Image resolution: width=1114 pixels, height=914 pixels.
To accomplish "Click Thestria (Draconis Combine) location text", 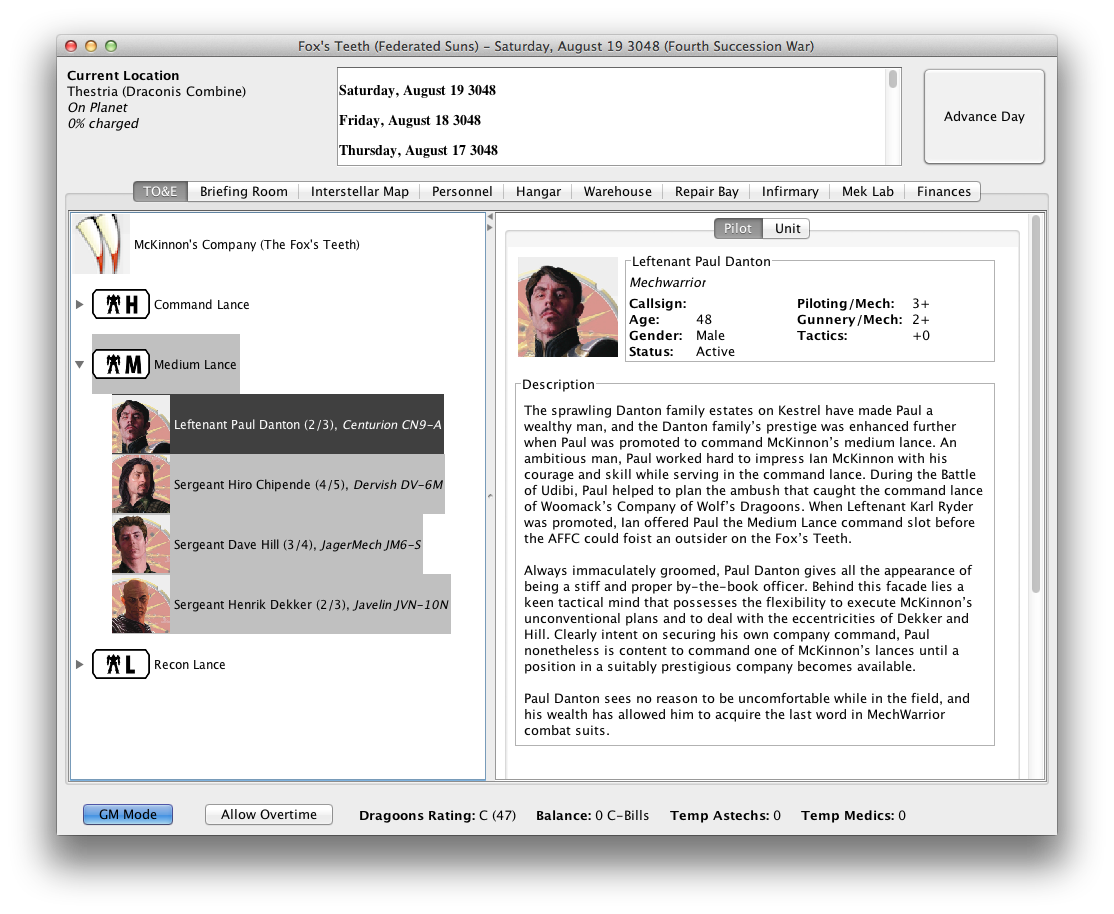I will click(x=156, y=91).
